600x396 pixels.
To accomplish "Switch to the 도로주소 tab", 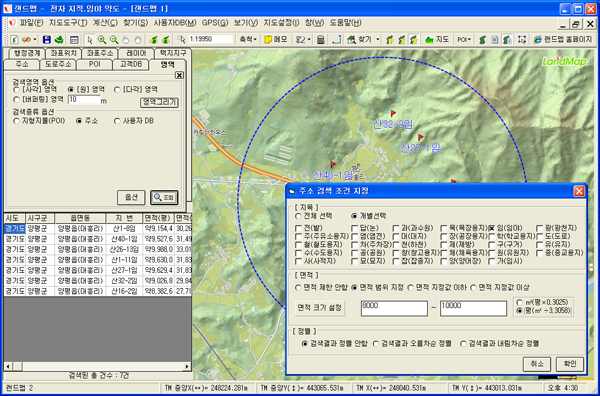I will click(x=58, y=64).
